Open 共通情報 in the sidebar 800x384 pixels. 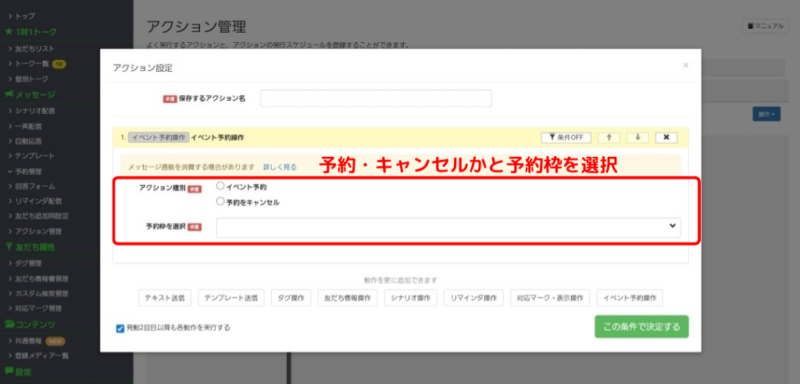(x=29, y=340)
